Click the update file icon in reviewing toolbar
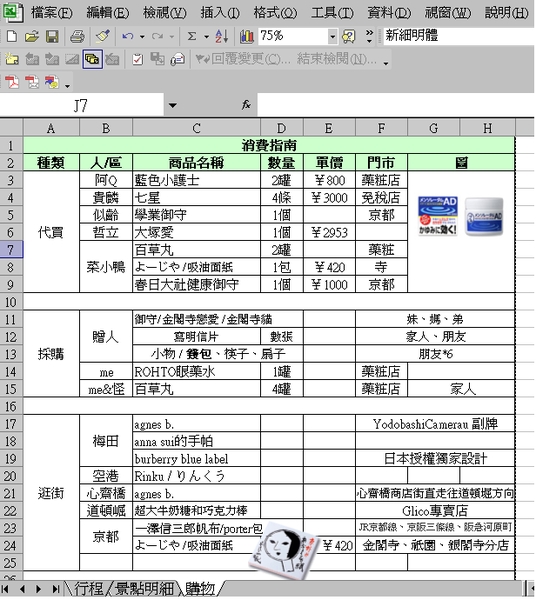Viewport: 536px width, 600px height. click(x=157, y=59)
